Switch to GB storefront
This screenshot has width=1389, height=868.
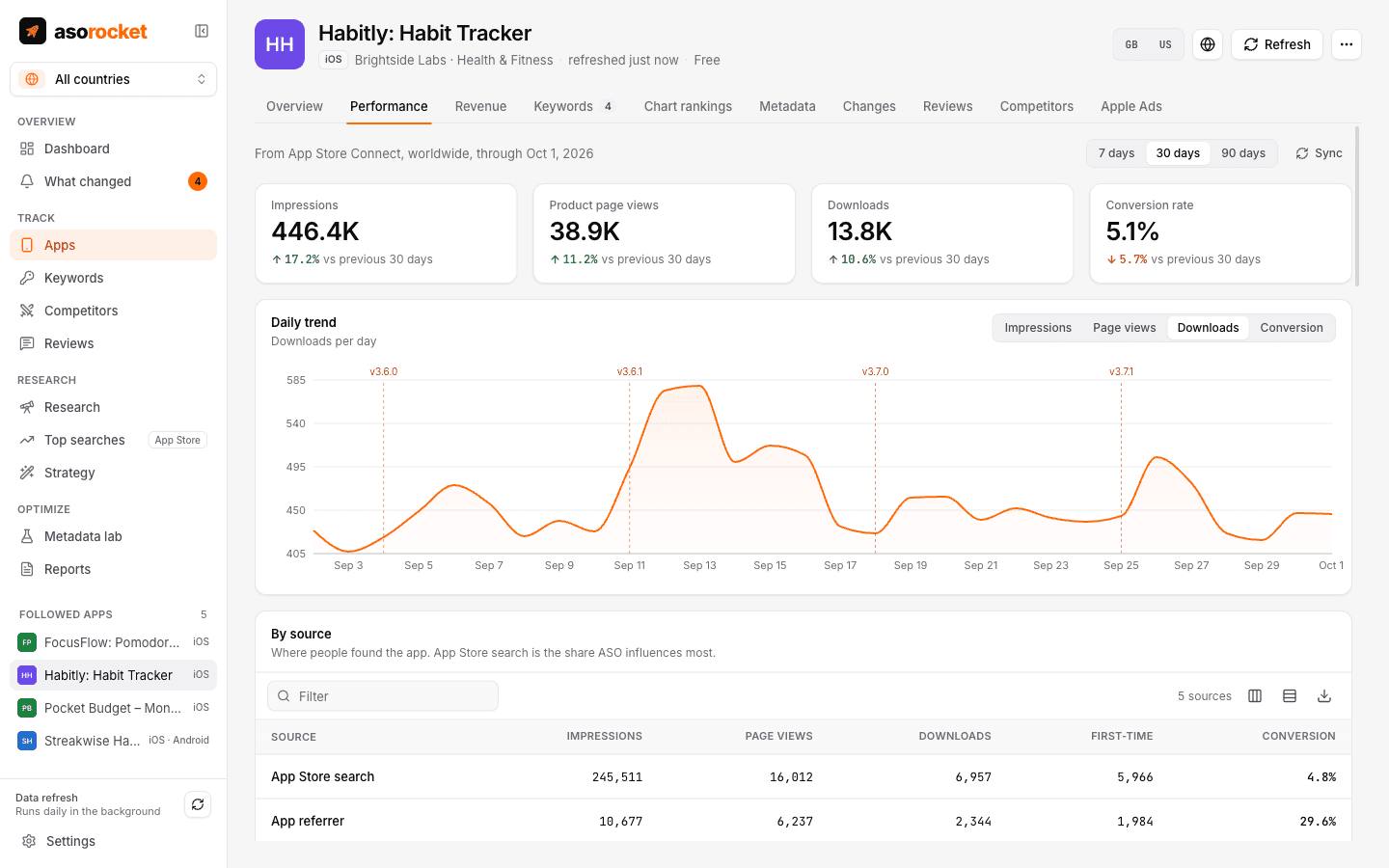(x=1131, y=44)
